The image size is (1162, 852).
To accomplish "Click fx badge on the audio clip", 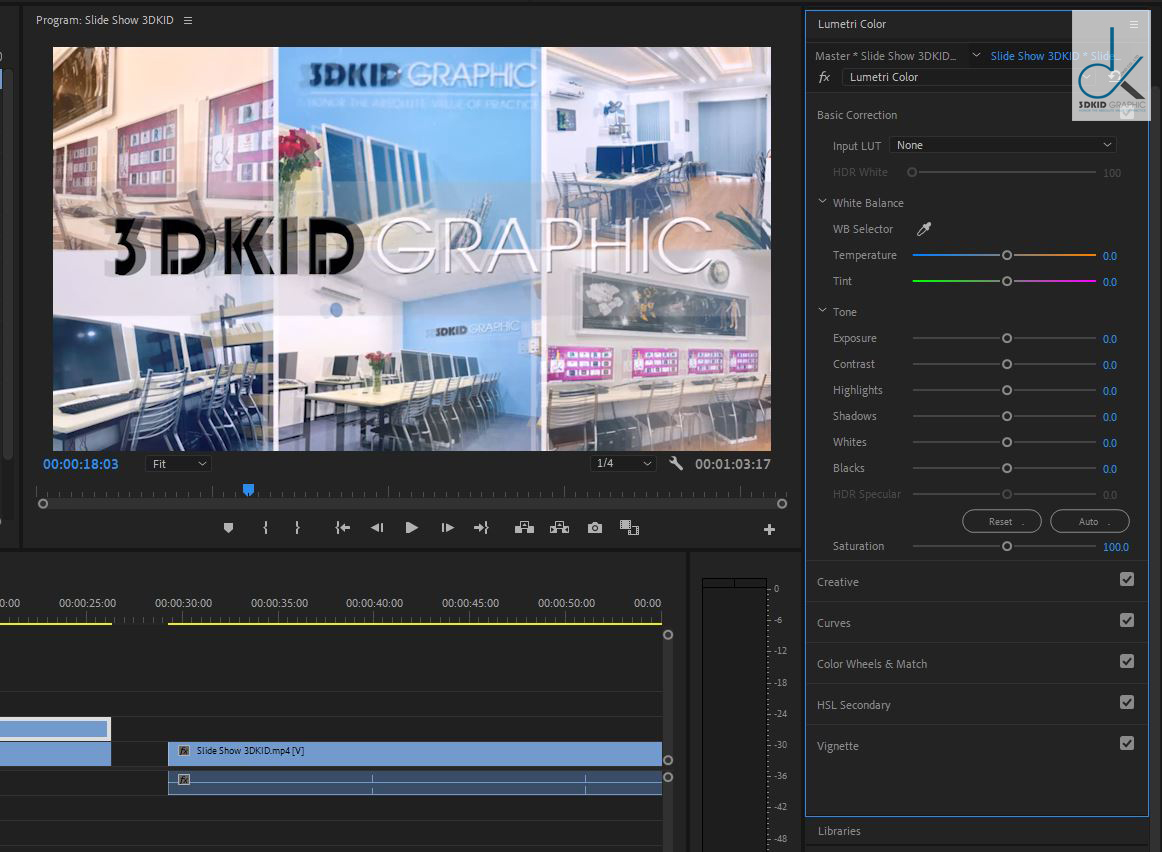I will click(184, 779).
